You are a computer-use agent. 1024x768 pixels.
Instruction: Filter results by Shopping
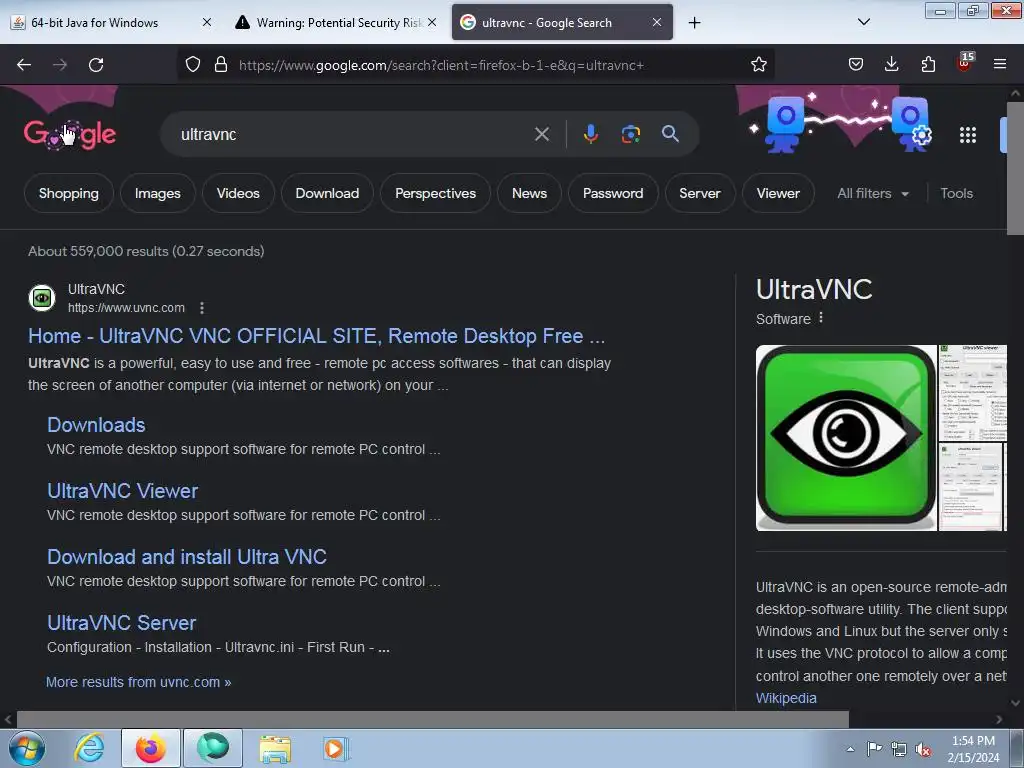point(69,193)
